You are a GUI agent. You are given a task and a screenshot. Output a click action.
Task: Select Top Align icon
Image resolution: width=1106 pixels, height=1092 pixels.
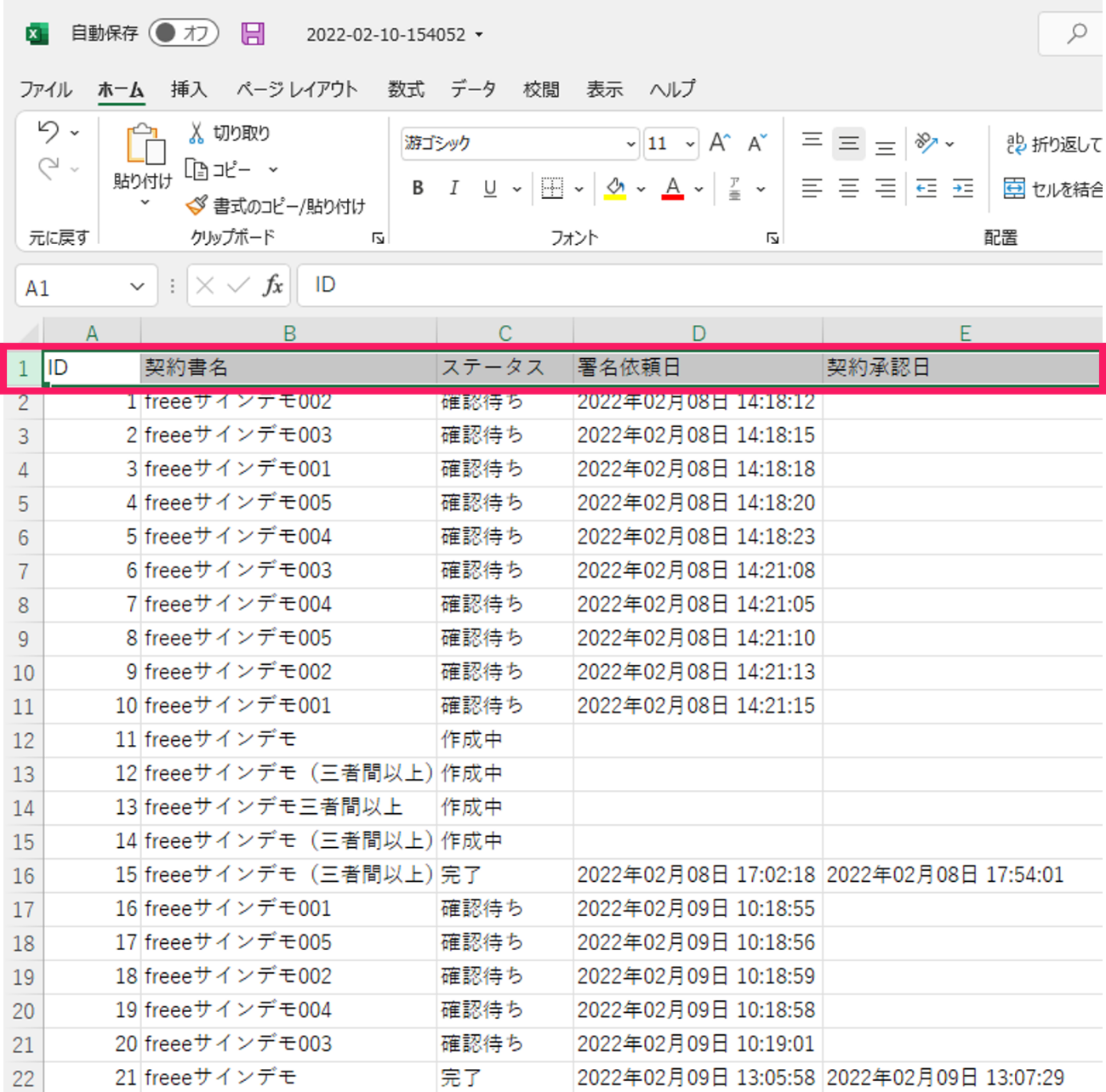[x=812, y=141]
